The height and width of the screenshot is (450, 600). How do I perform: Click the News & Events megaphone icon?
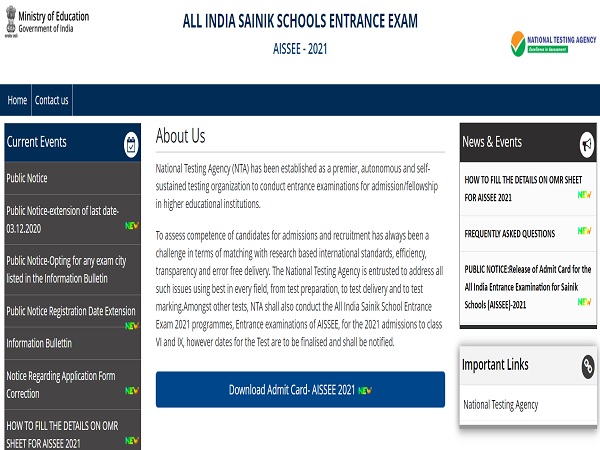pos(588,144)
